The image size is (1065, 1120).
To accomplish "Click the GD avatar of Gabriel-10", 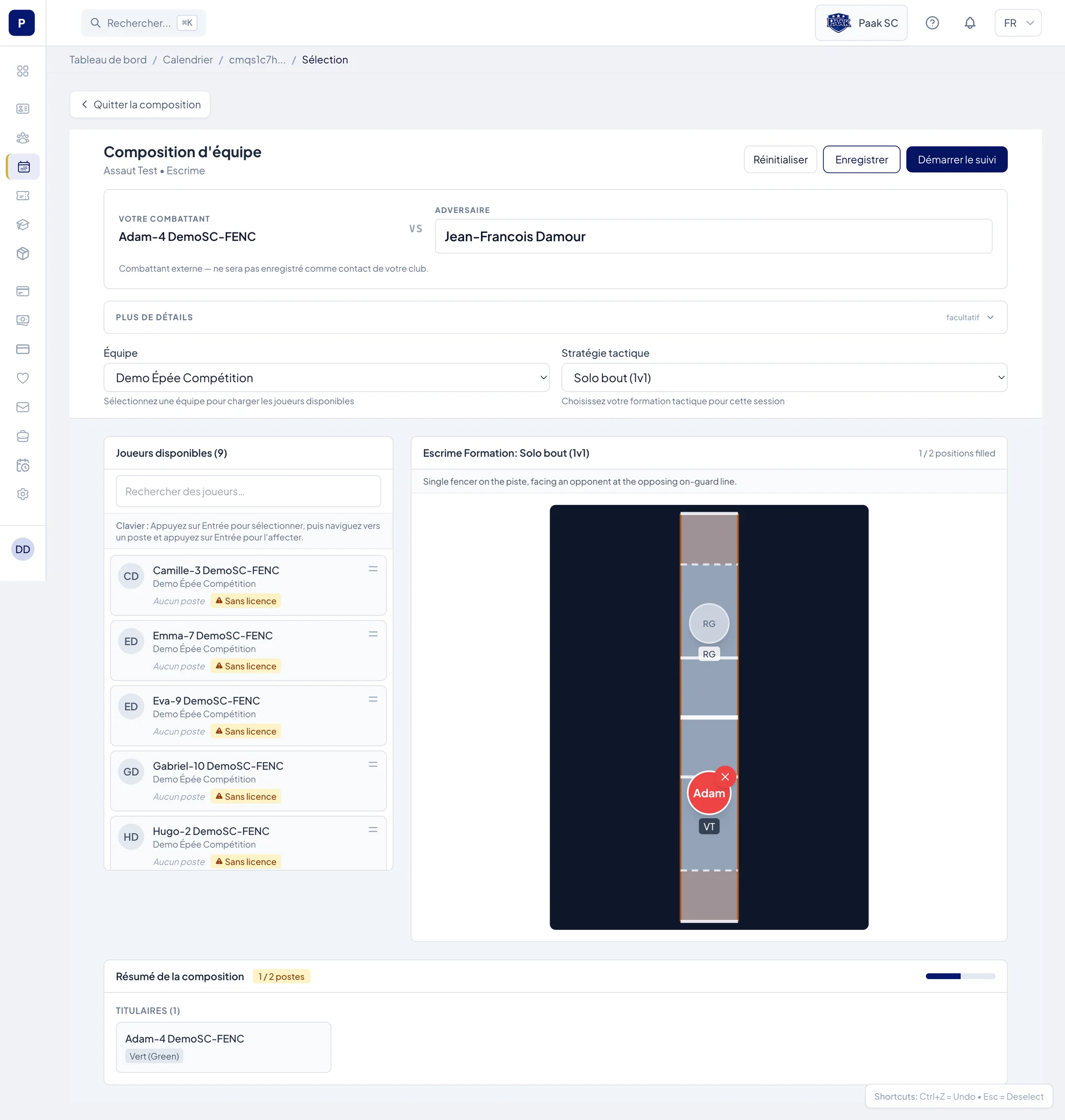I will tap(131, 772).
